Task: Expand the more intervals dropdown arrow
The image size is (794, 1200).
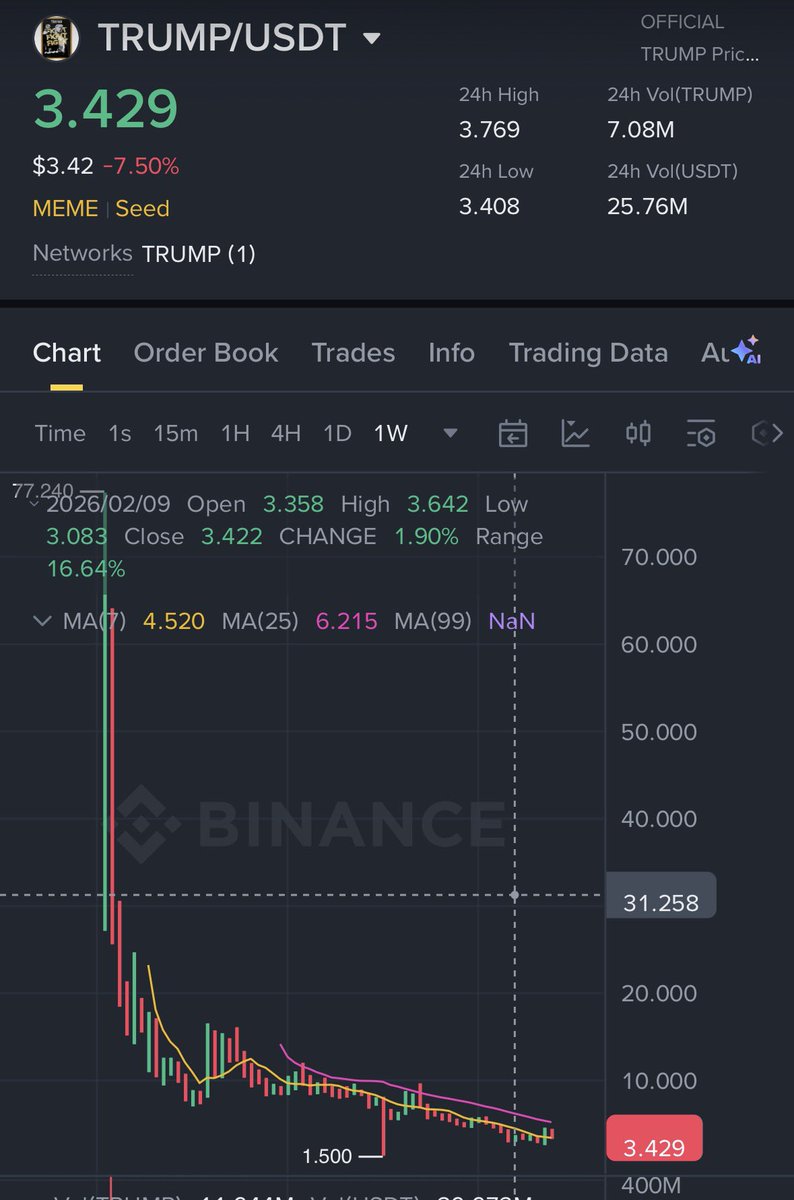Action: 450,434
